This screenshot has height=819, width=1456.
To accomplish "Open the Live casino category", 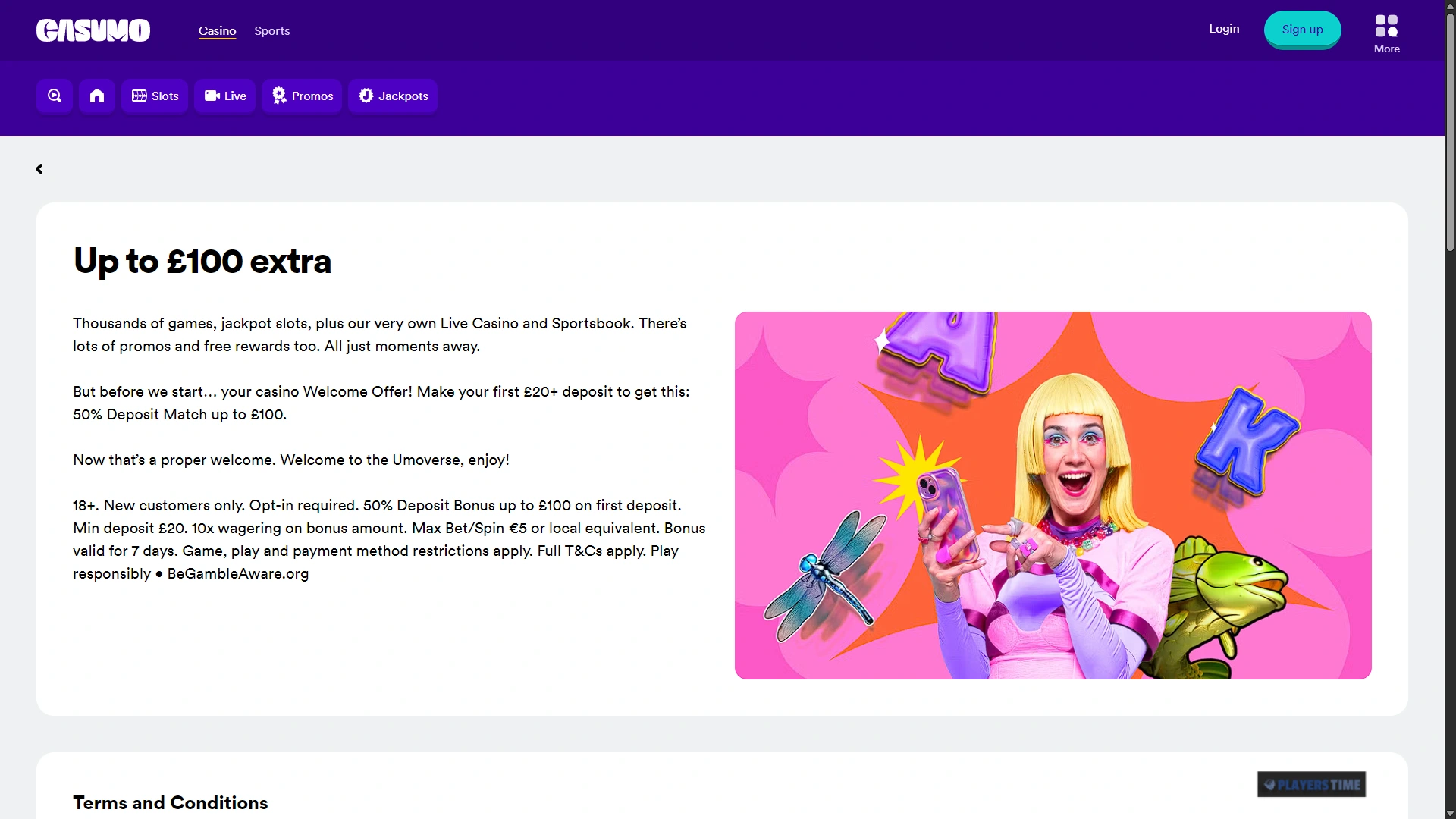I will (x=225, y=96).
